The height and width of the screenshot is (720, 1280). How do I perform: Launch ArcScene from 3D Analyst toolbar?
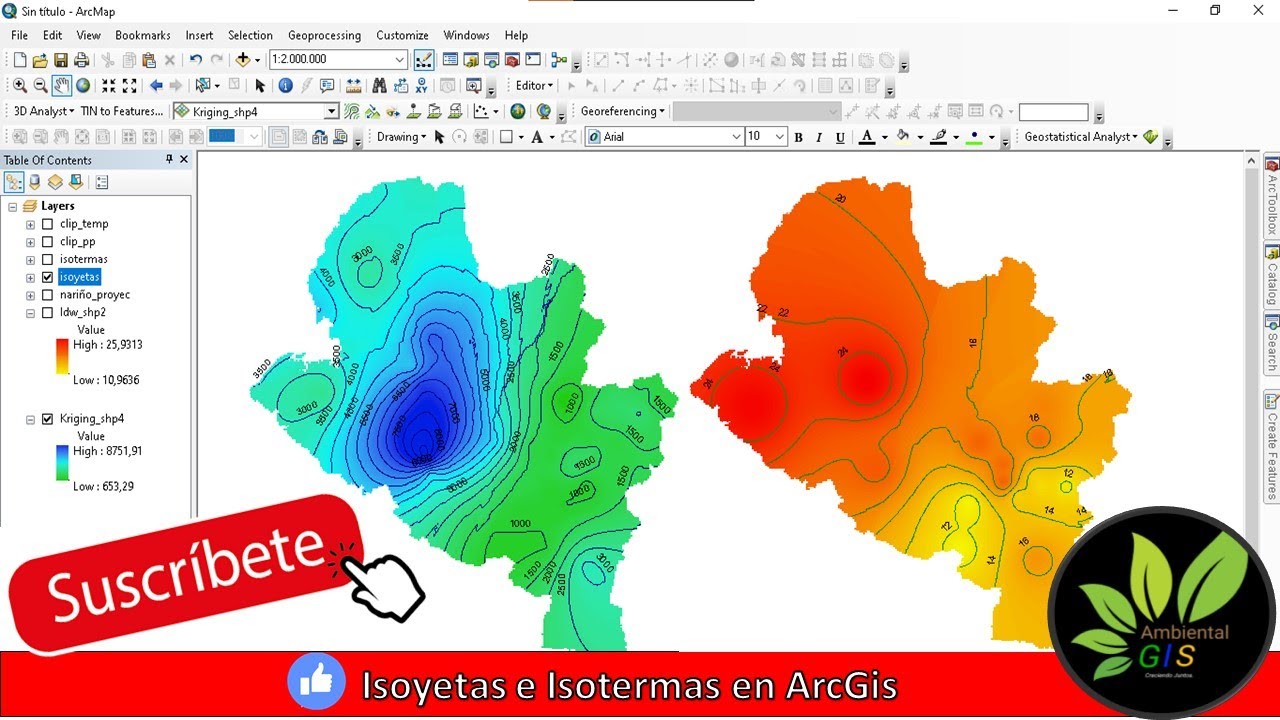(517, 111)
